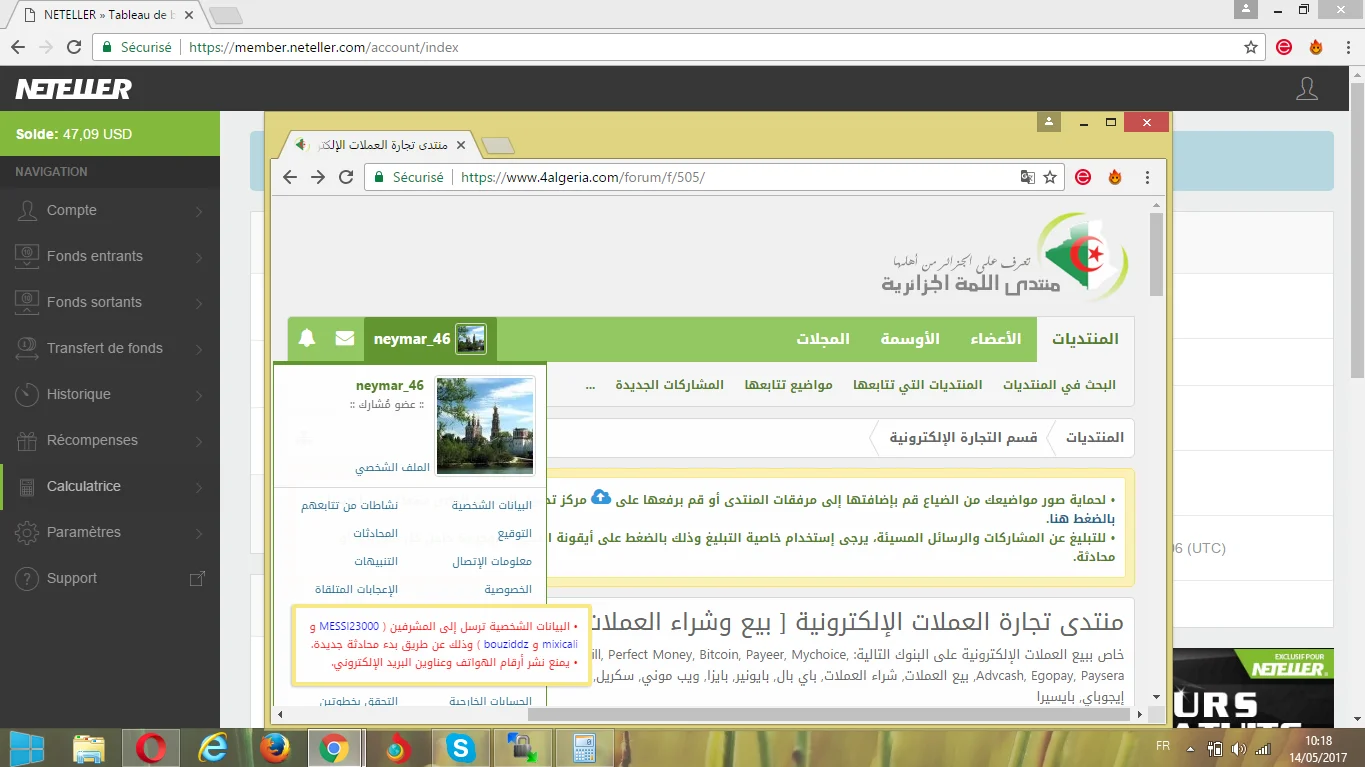
Task: Click the 4algeria address bar URL
Action: coord(582,177)
